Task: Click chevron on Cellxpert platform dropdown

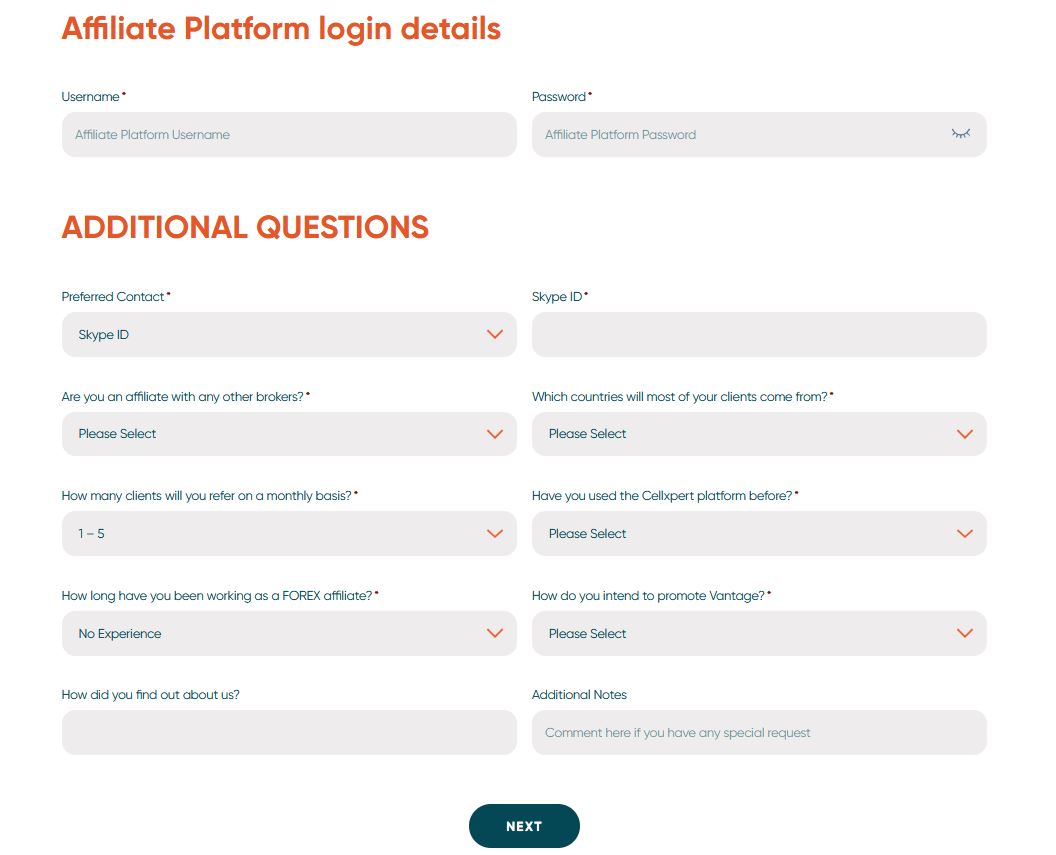Action: pos(965,534)
